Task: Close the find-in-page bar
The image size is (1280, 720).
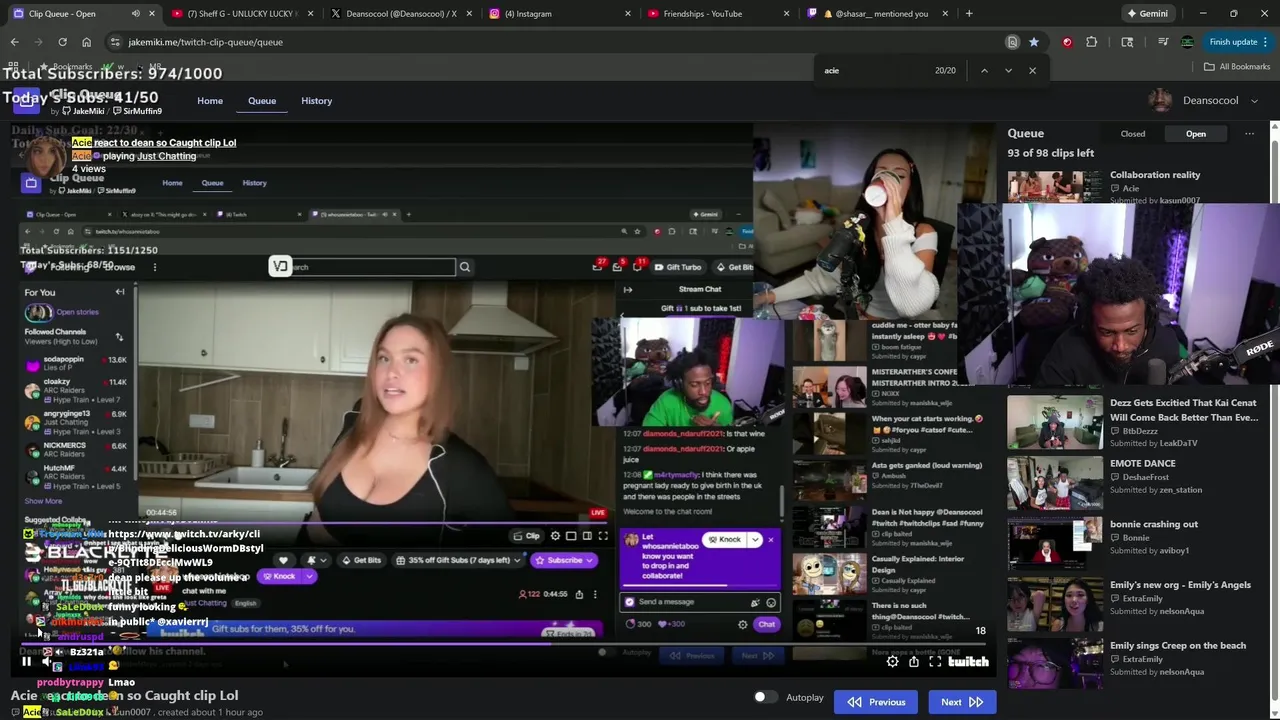Action: click(1032, 70)
